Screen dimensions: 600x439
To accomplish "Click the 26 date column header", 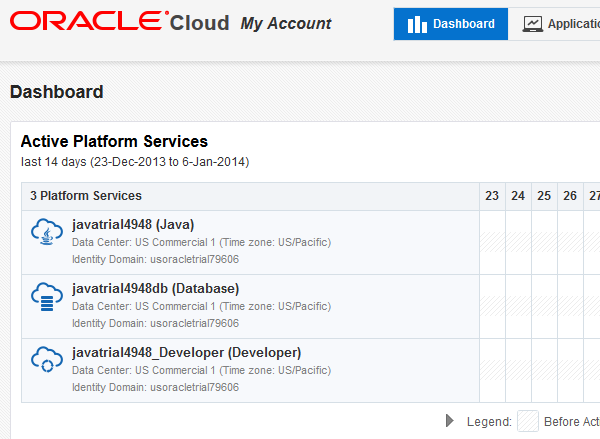I will (x=570, y=196).
